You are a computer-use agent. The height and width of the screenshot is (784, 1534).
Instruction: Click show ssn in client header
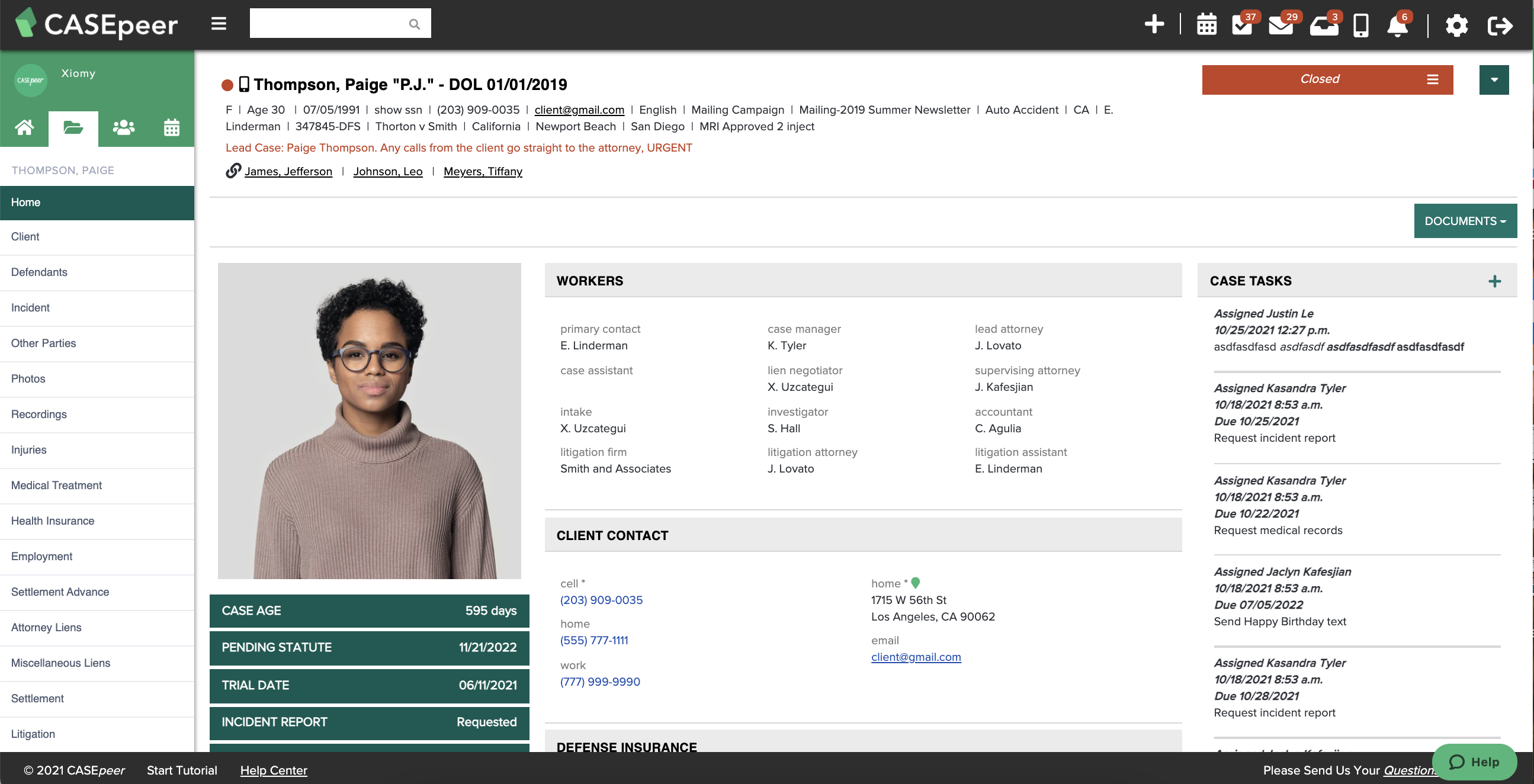click(x=398, y=110)
